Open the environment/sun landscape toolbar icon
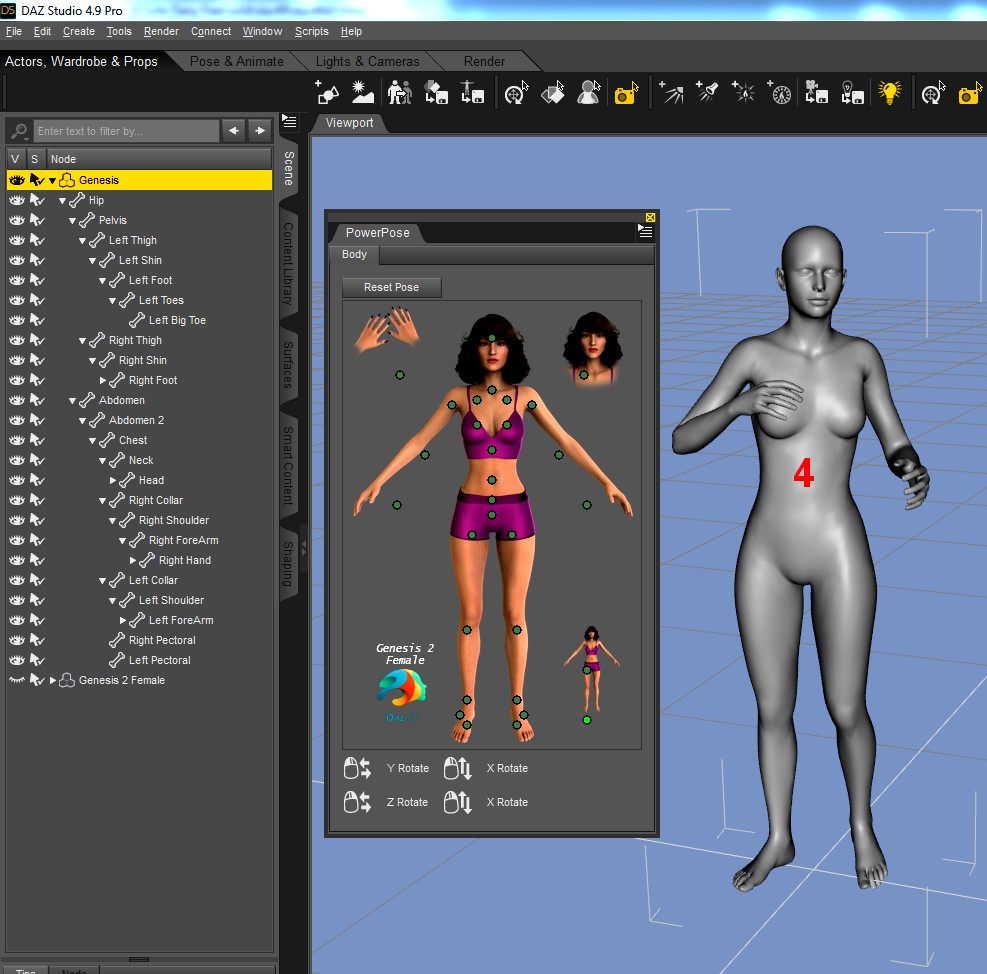Screen dimensions: 987x974 [x=363, y=93]
